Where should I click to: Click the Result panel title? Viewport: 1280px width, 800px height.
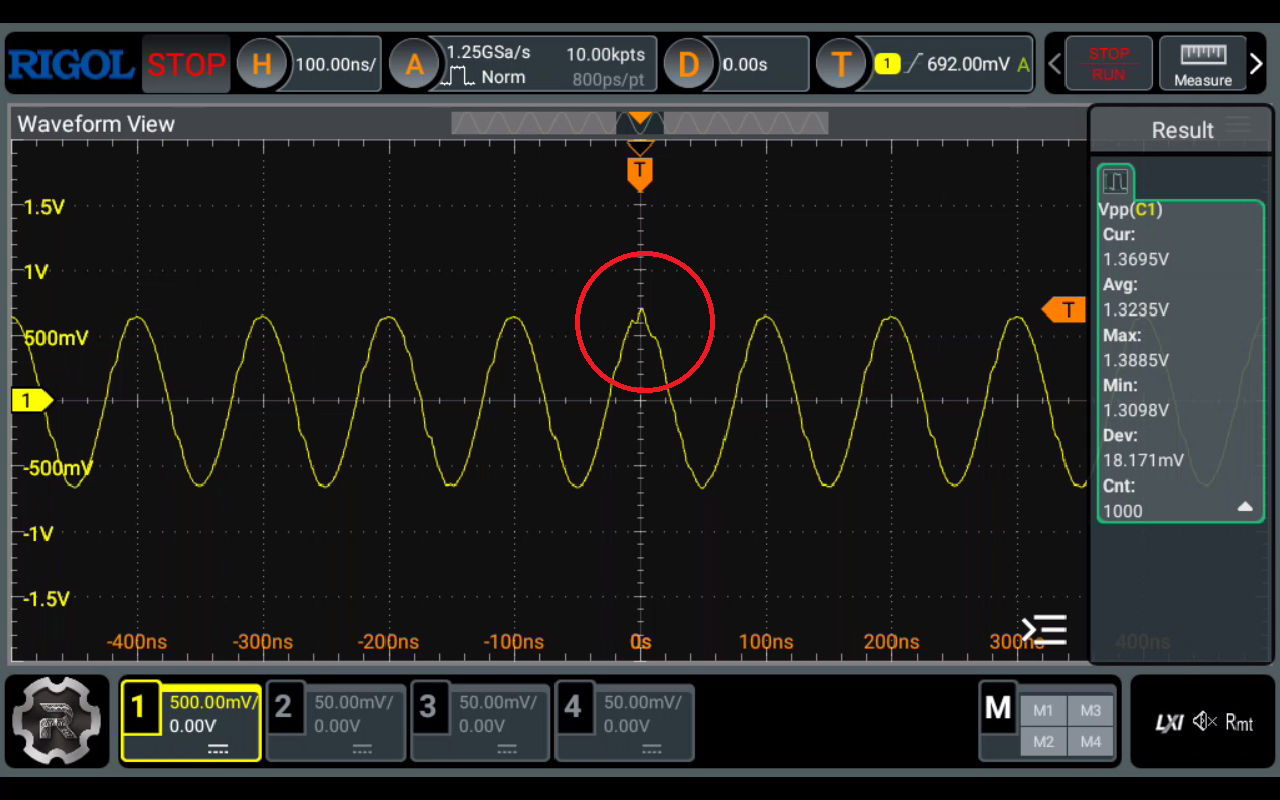pyautogui.click(x=1182, y=130)
